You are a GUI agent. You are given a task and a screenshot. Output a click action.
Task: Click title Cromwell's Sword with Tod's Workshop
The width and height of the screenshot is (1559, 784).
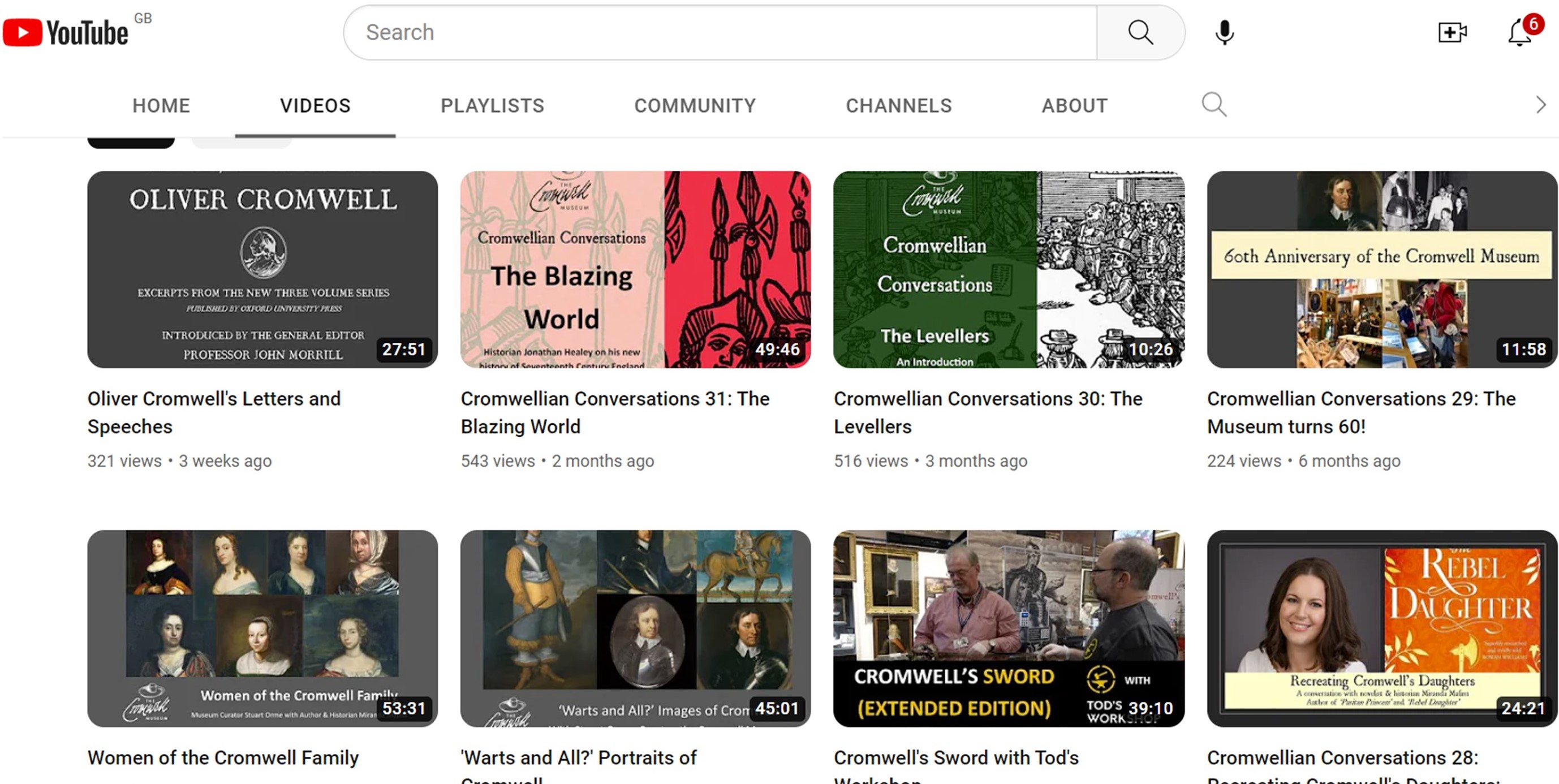[x=956, y=766]
